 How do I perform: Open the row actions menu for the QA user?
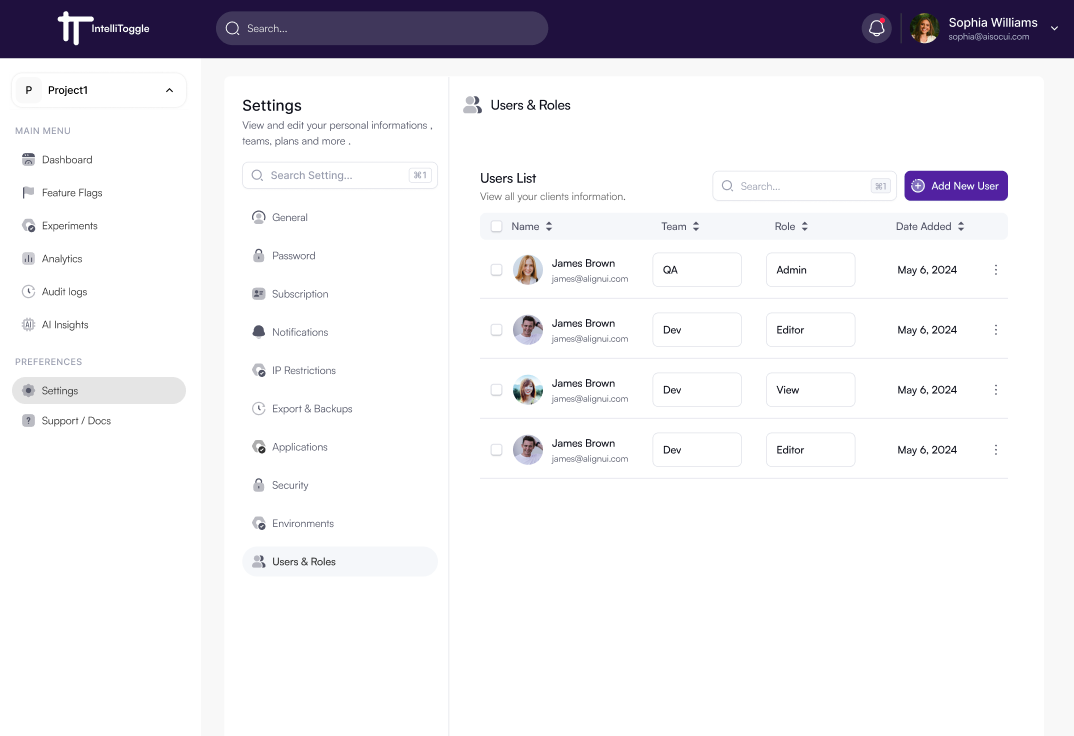point(995,269)
